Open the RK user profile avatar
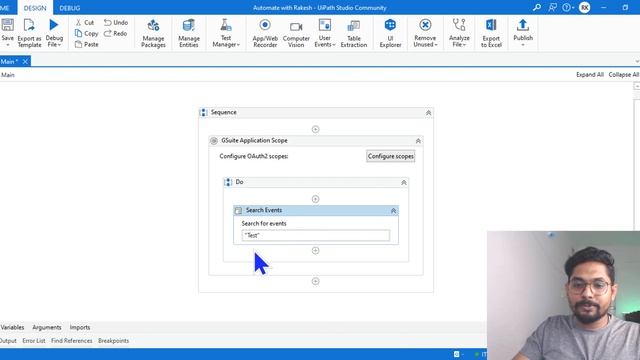Screen dimensions: 640x360 tap(584, 7)
